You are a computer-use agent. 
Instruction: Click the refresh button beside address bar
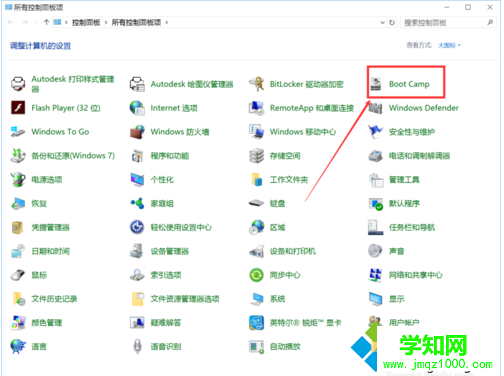[x=392, y=23]
